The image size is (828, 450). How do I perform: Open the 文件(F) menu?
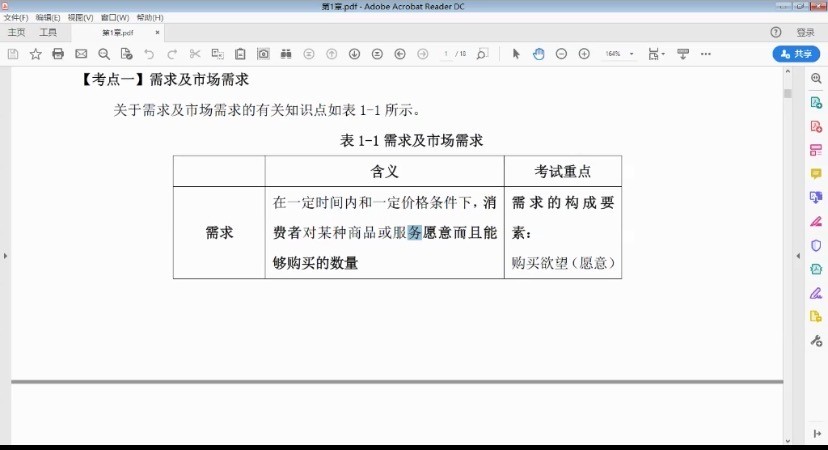coord(16,18)
